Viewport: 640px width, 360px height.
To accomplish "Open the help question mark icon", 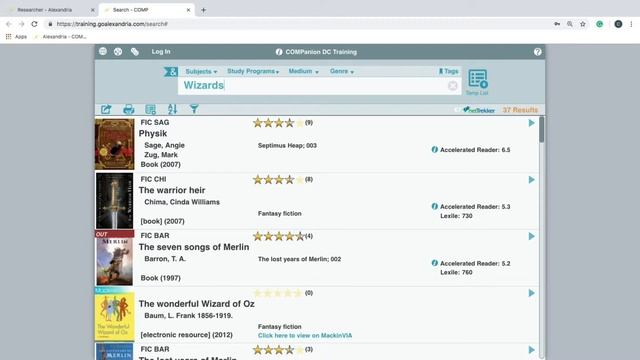I will coord(538,52).
